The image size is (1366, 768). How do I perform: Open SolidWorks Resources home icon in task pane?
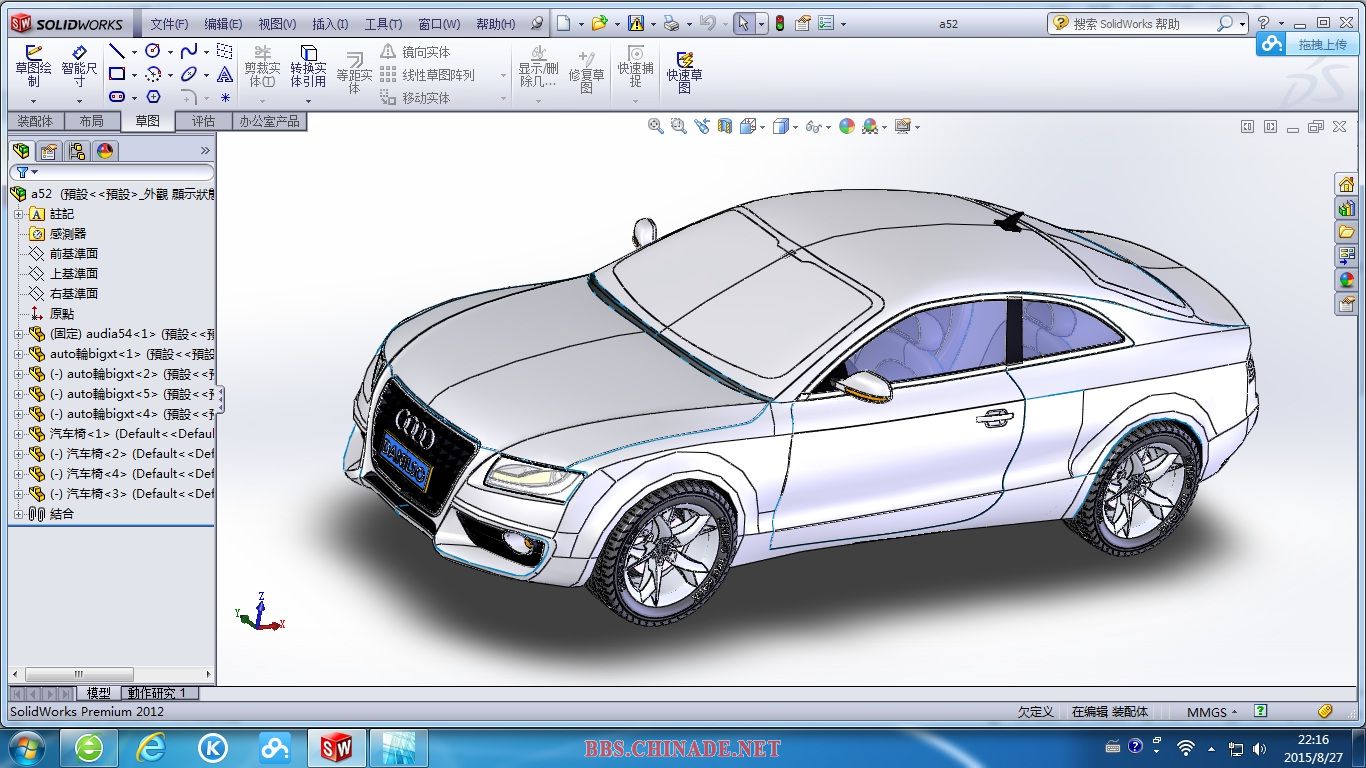(x=1346, y=184)
